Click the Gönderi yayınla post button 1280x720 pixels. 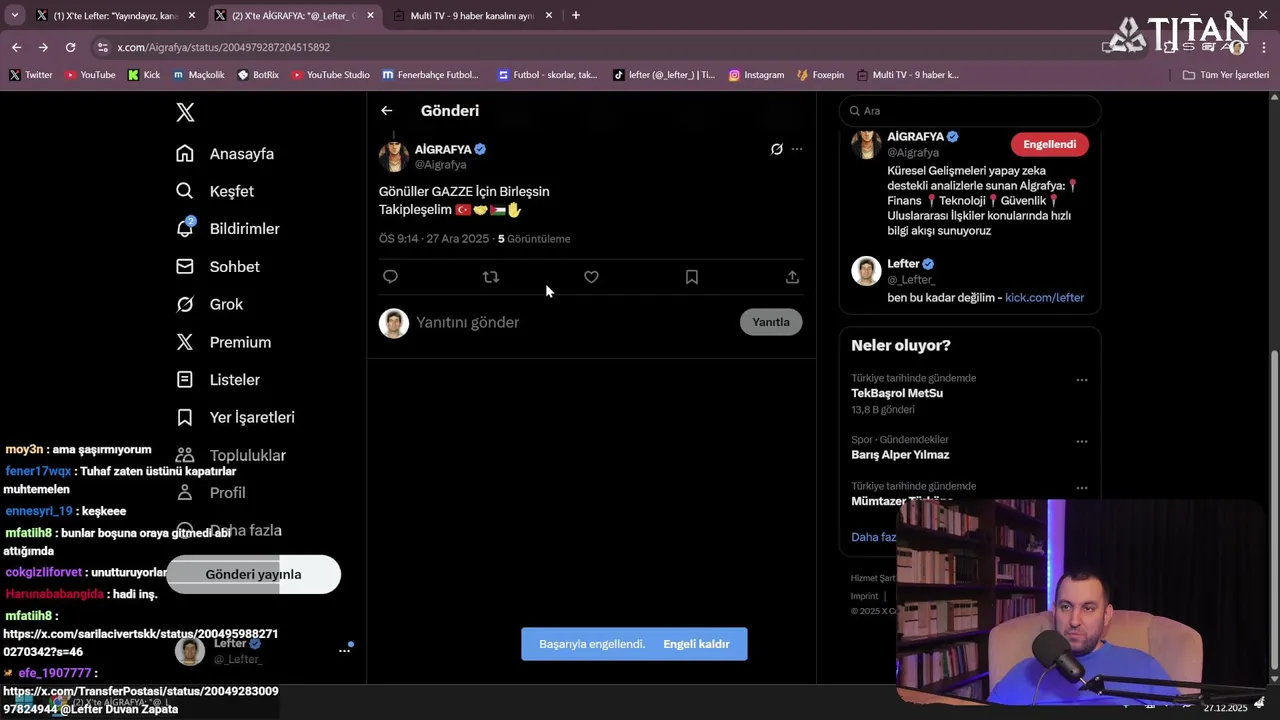[x=253, y=575]
